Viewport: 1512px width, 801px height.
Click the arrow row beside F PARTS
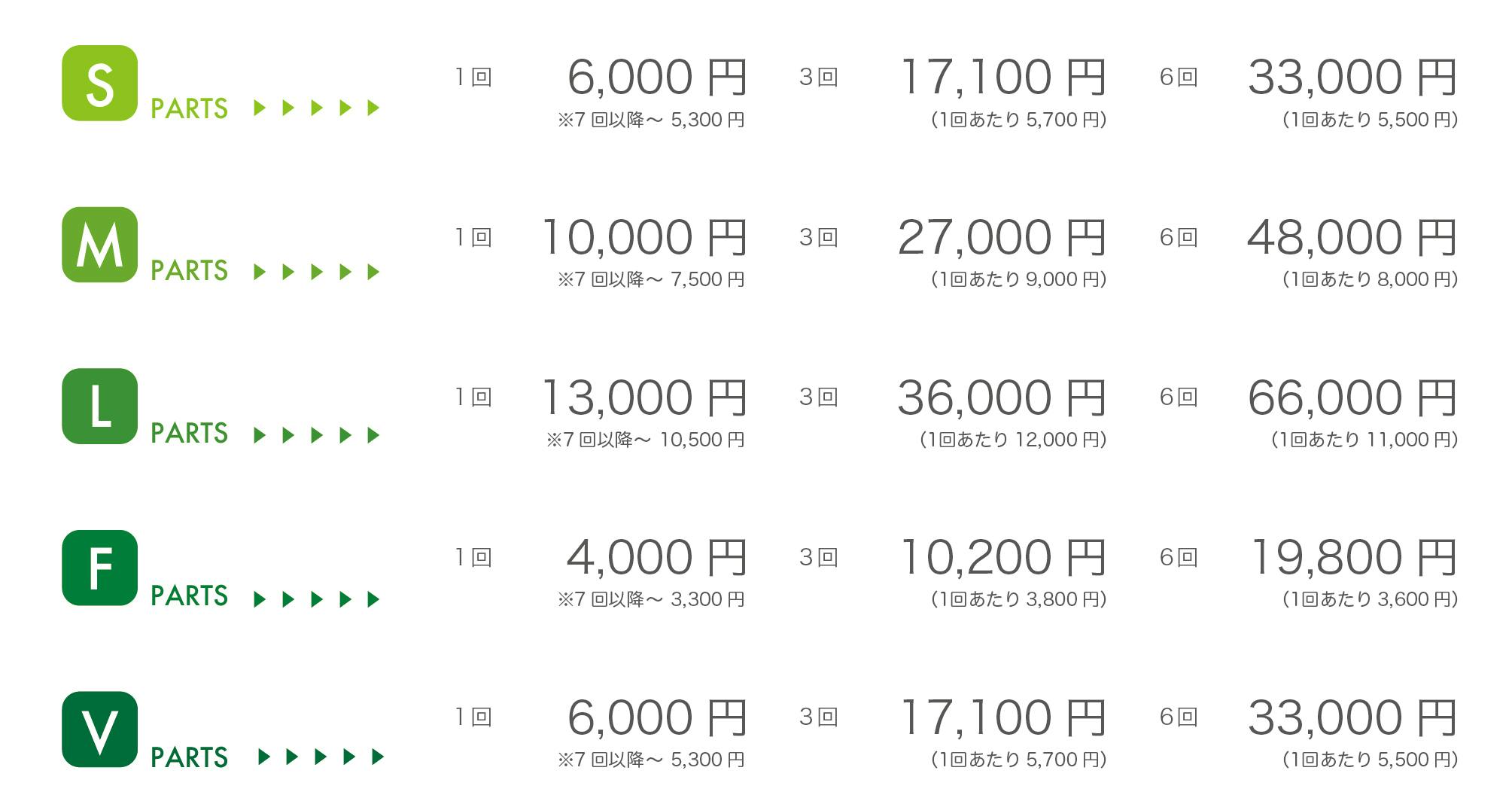tap(317, 599)
